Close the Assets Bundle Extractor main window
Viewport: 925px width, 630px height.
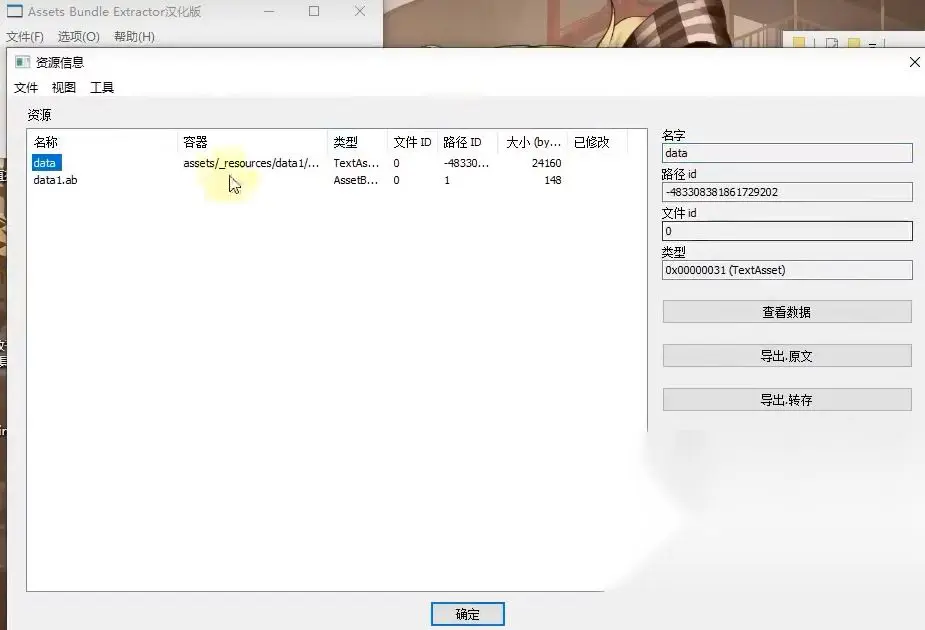click(360, 11)
